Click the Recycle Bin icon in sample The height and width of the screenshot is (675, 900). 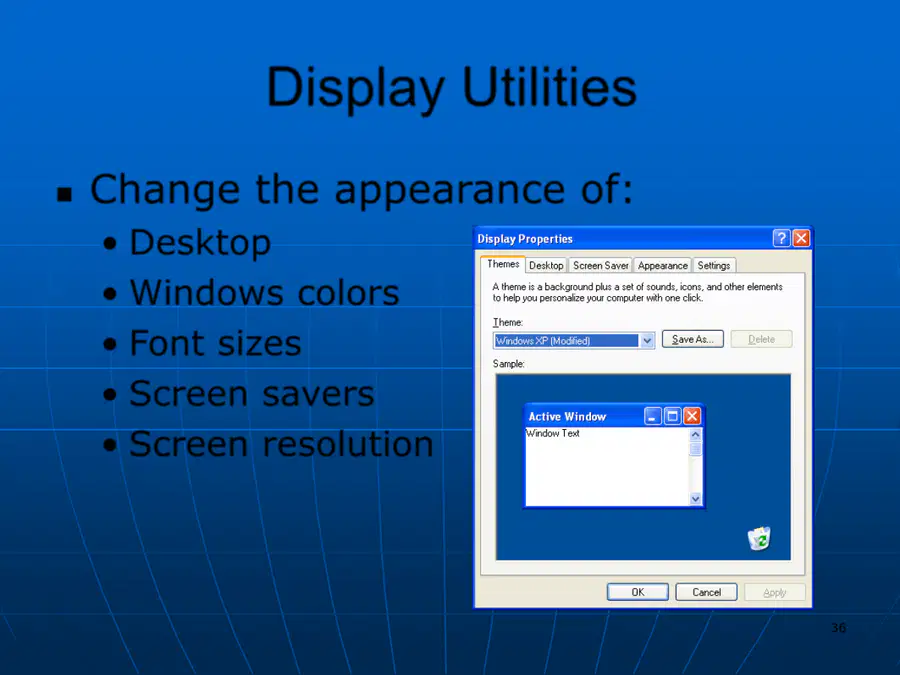pyautogui.click(x=759, y=538)
